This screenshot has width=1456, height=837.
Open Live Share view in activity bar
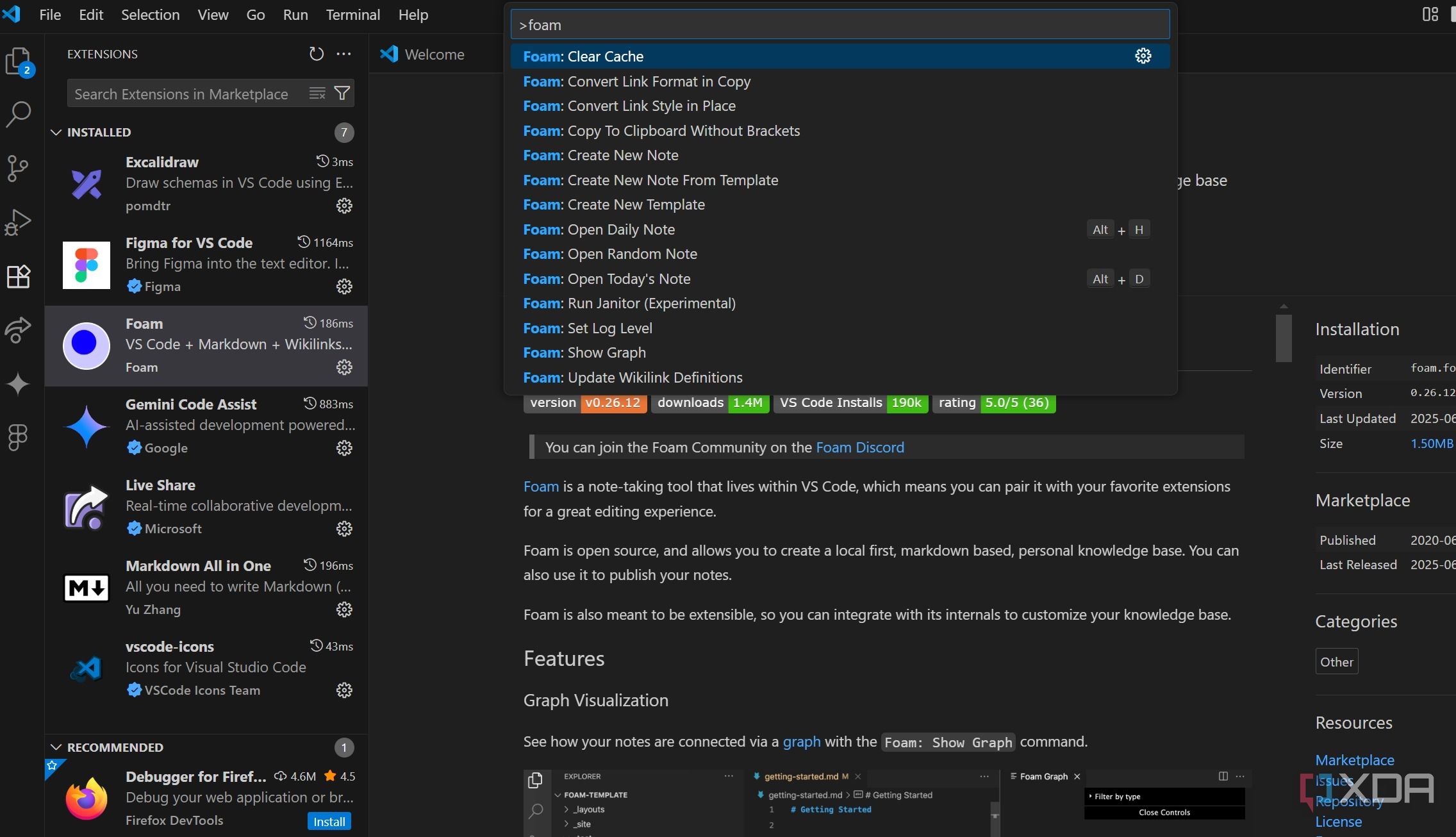click(x=18, y=330)
